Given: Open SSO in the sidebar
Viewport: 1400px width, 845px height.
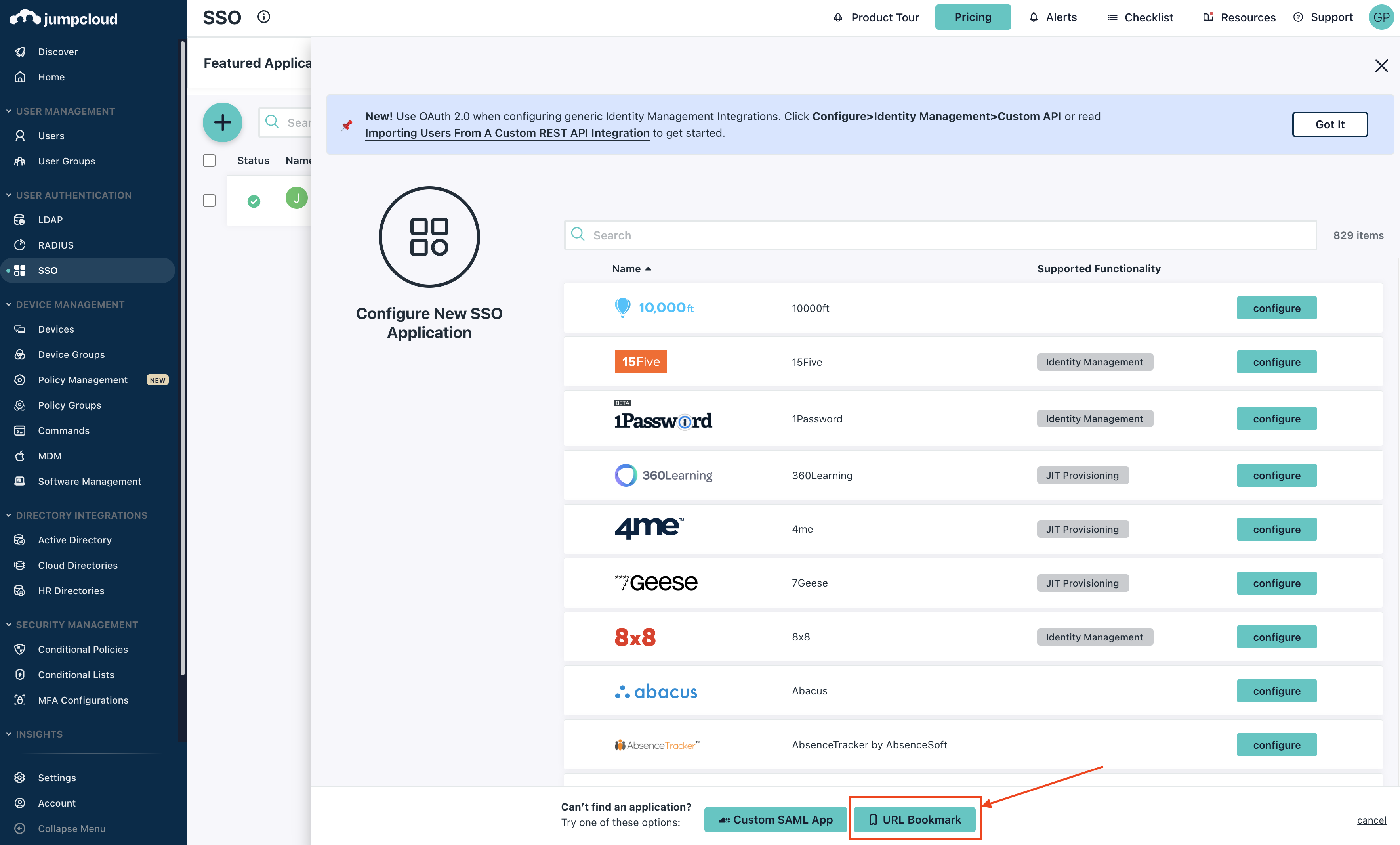Looking at the screenshot, I should (88, 270).
